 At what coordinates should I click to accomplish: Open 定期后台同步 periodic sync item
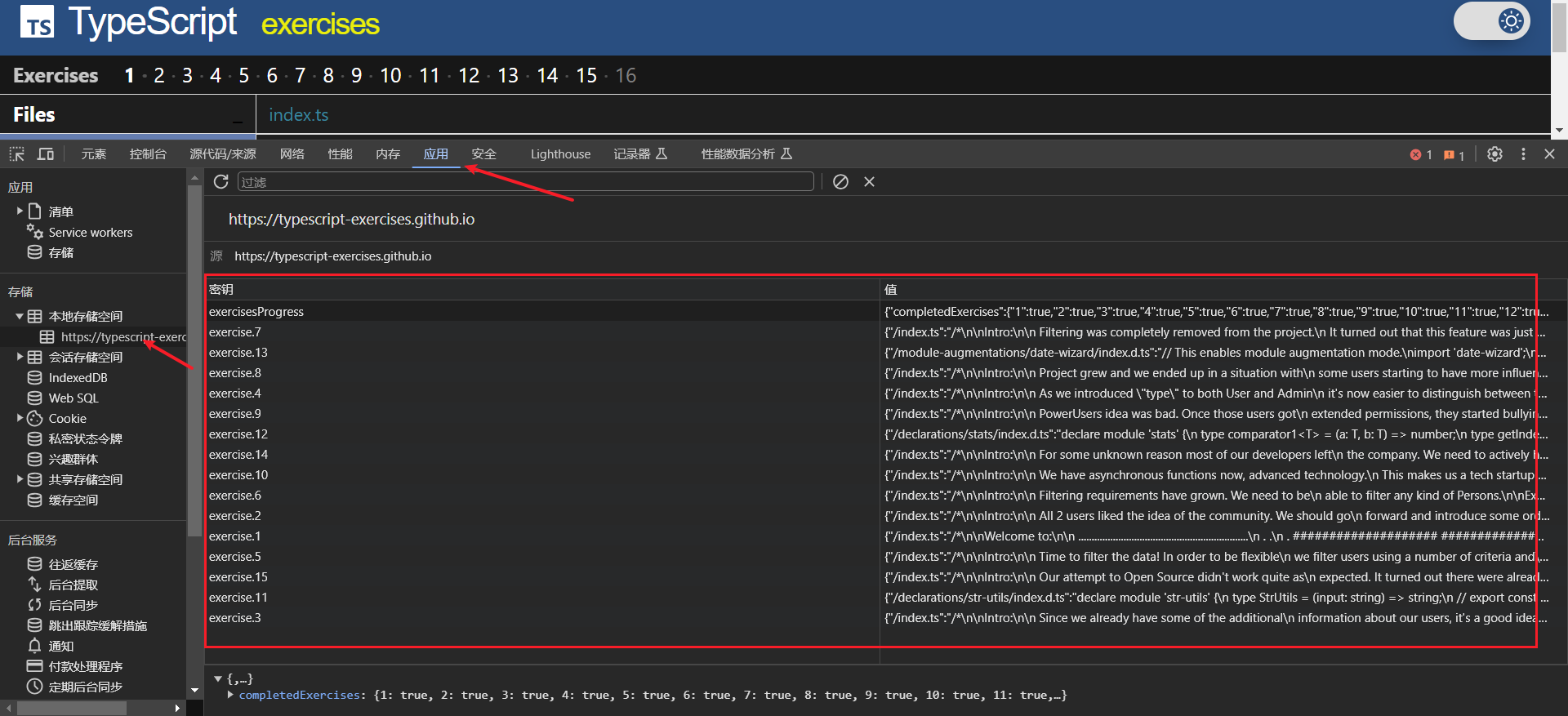[x=85, y=687]
